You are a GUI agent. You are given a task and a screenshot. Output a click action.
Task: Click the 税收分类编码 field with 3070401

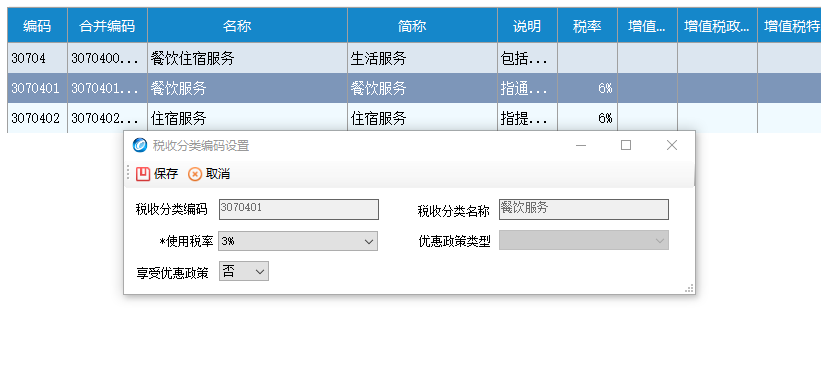click(x=298, y=209)
